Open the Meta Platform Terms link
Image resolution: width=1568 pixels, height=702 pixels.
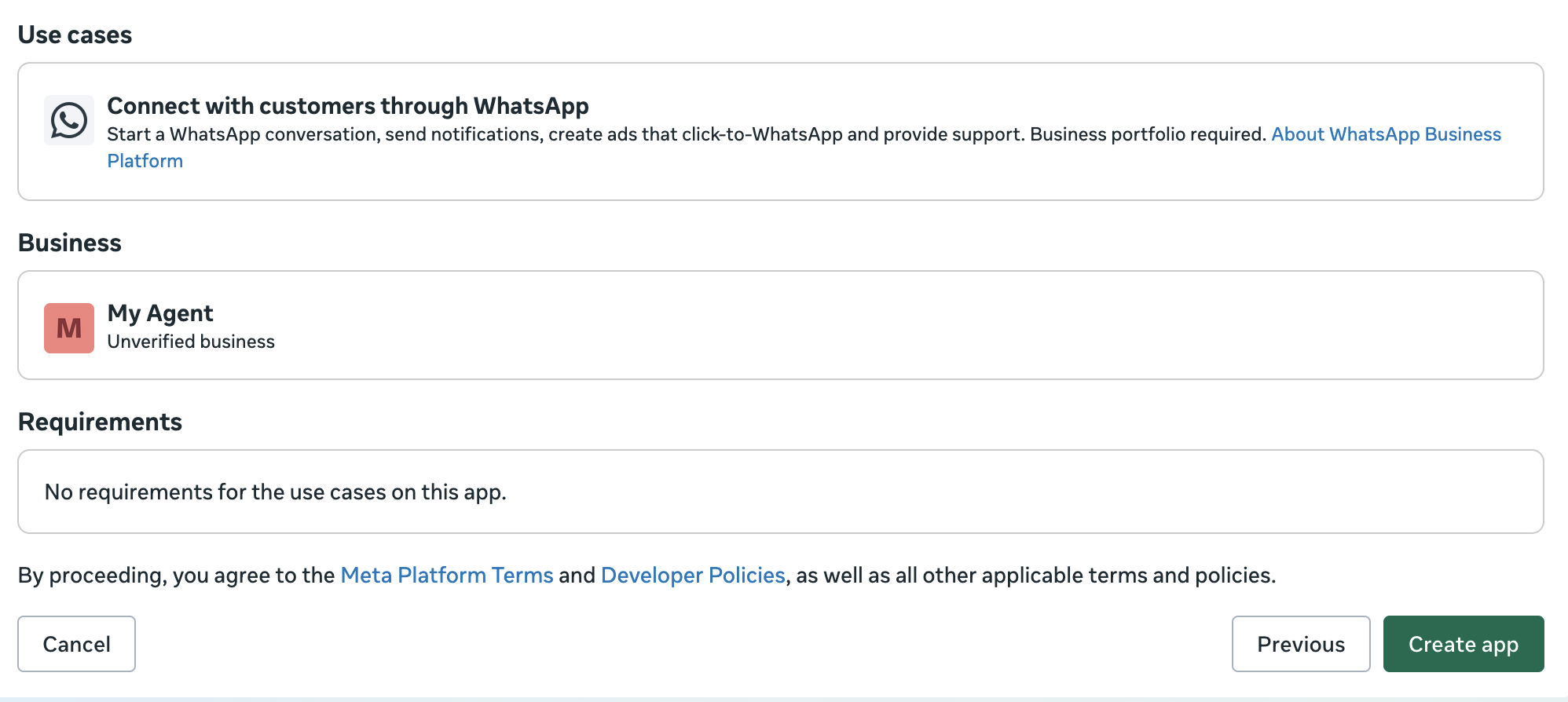coord(447,575)
